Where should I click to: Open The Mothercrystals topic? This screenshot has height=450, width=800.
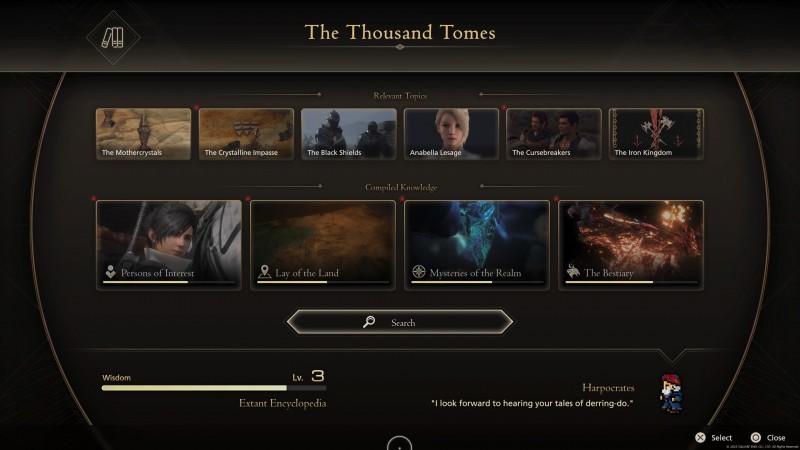pyautogui.click(x=143, y=134)
